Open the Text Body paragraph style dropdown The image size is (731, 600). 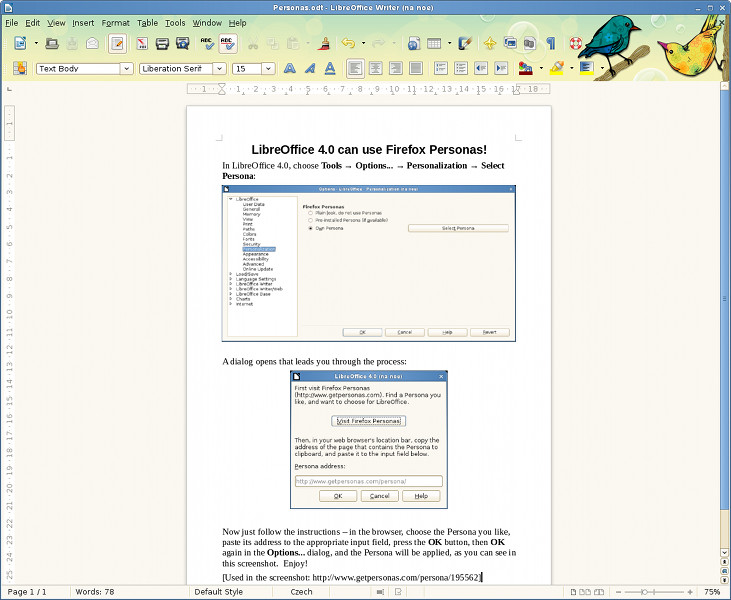(126, 69)
